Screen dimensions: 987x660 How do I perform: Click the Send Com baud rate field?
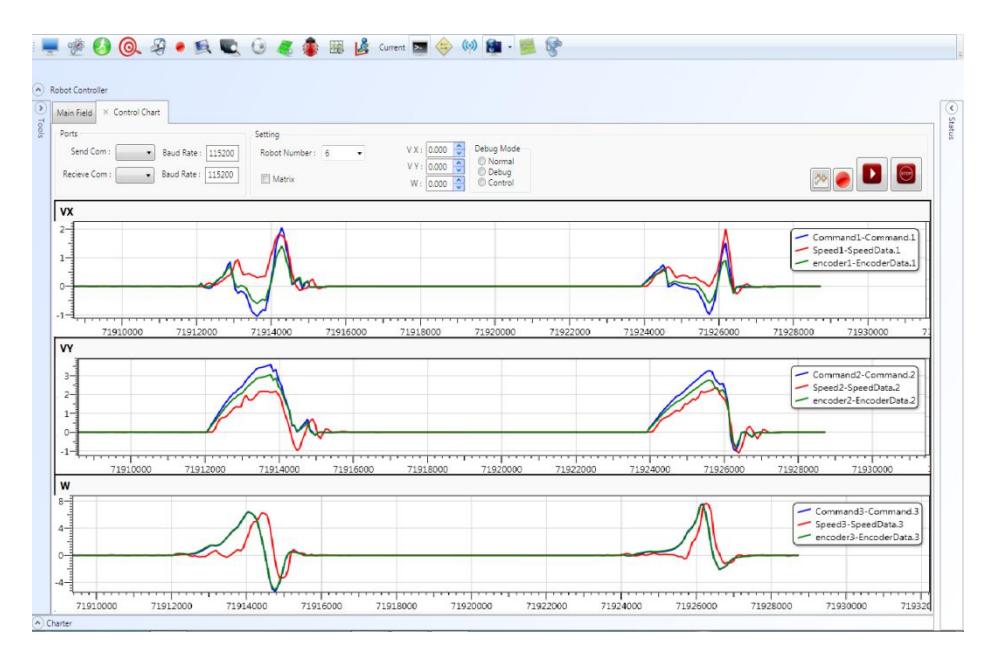[x=222, y=153]
